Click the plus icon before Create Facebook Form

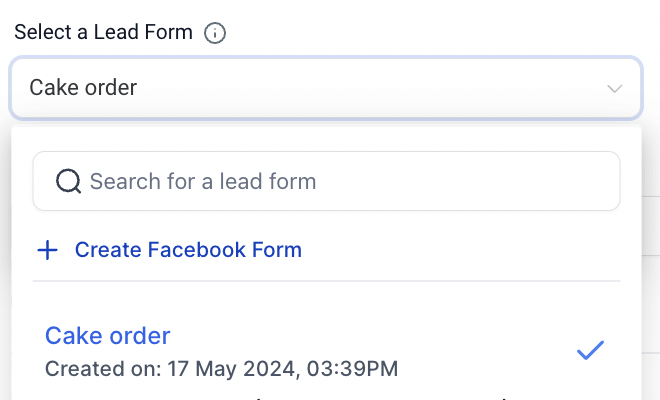click(47, 250)
